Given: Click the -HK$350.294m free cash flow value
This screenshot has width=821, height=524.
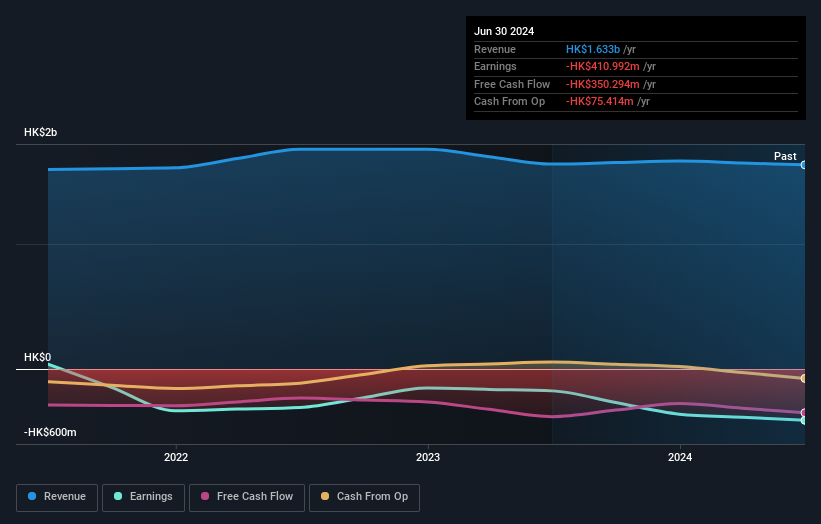Looking at the screenshot, I should [x=602, y=84].
